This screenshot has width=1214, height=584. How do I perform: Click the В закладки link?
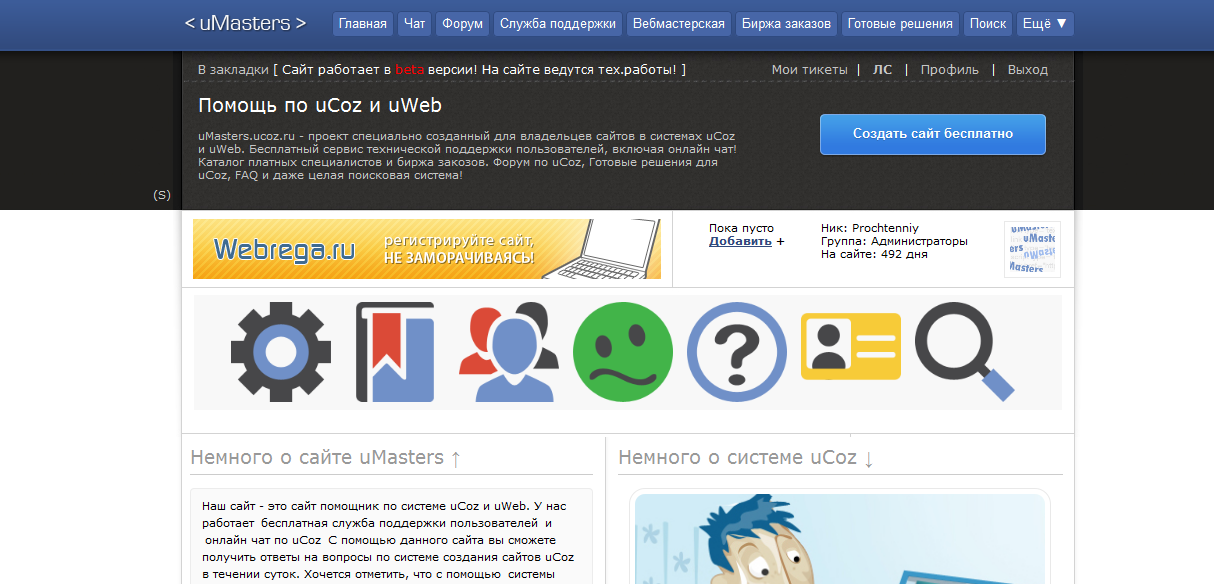233,70
